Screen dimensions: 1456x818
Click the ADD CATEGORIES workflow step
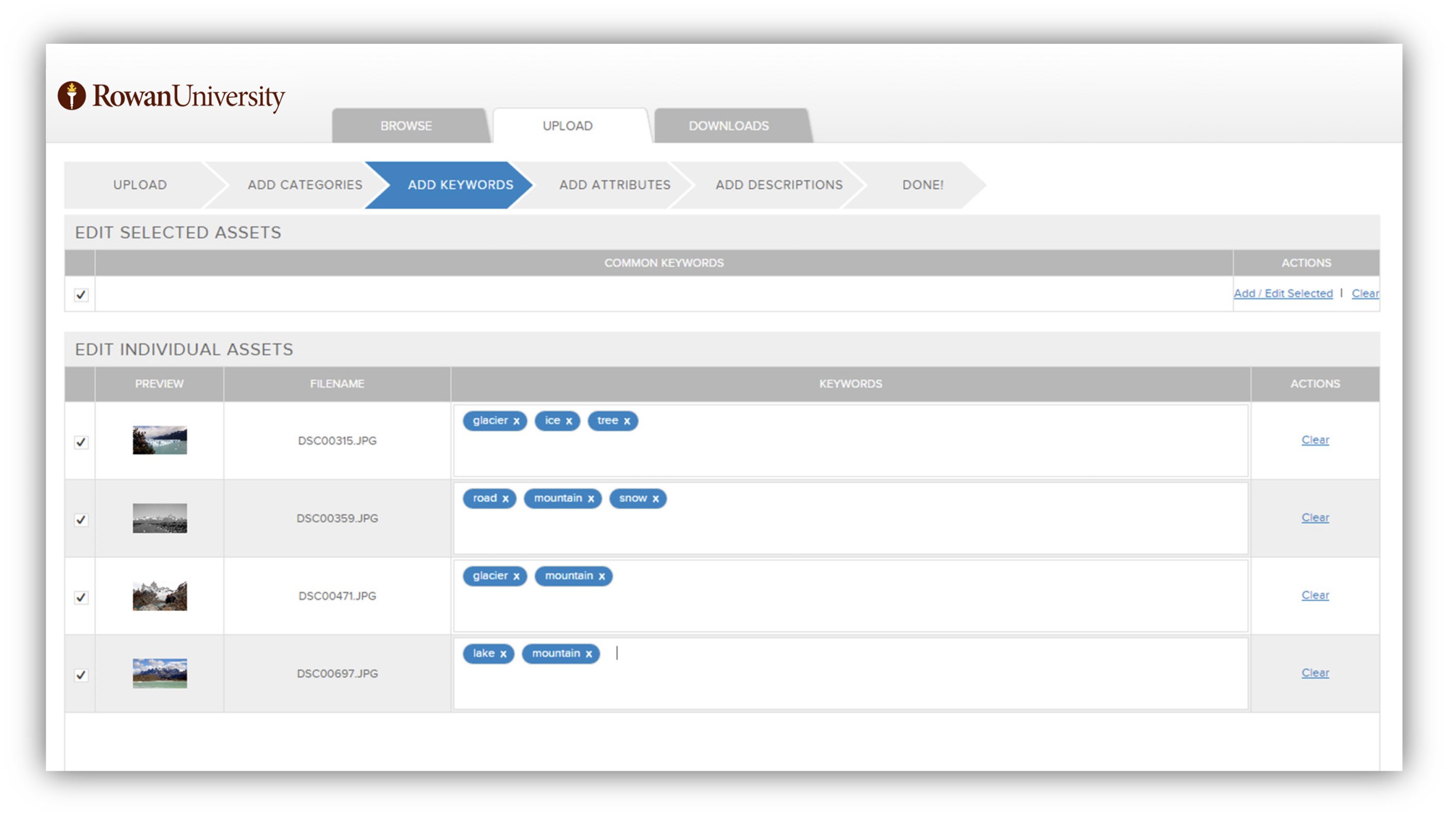click(305, 185)
